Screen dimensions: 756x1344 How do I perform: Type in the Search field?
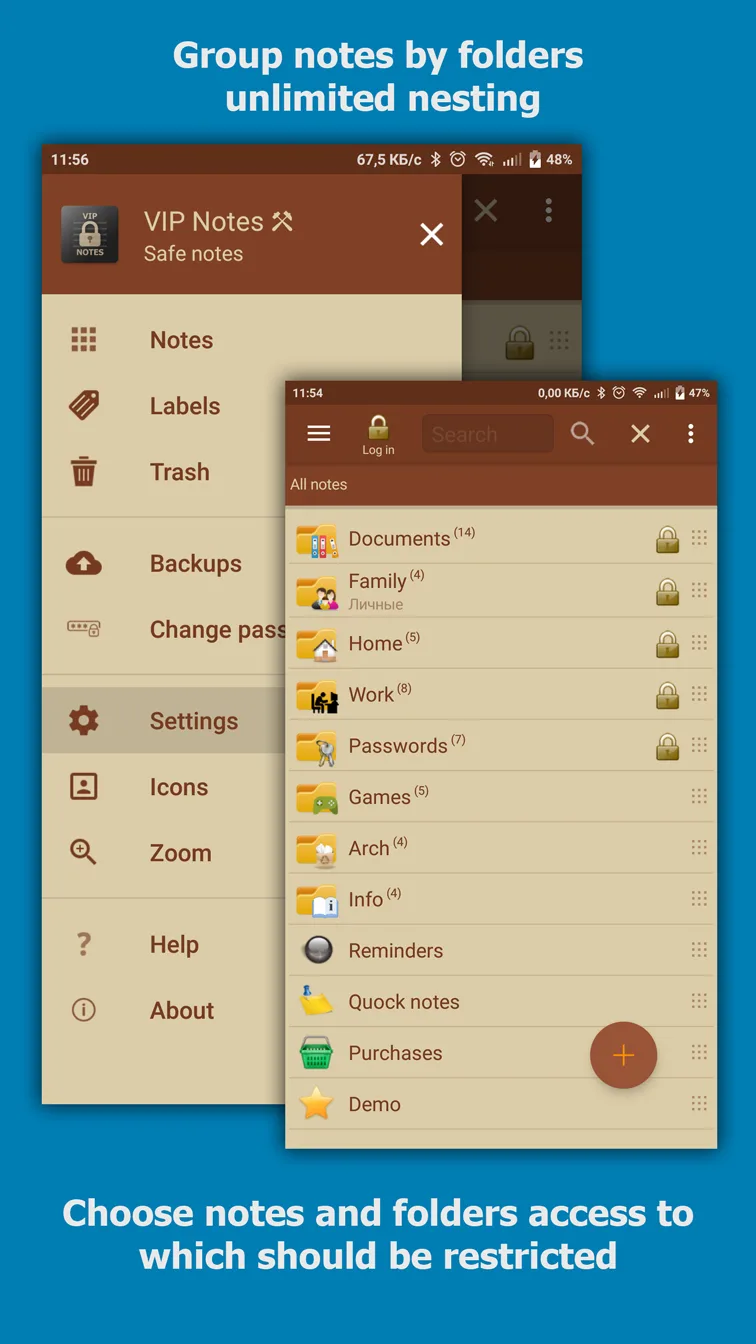(487, 434)
